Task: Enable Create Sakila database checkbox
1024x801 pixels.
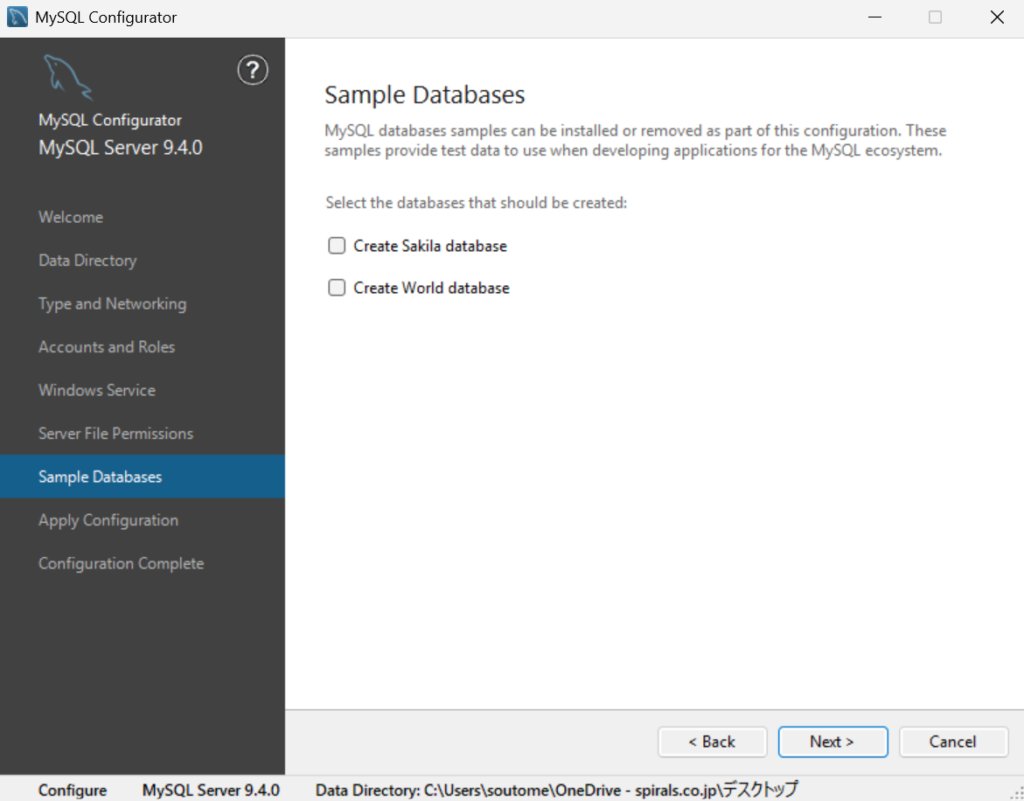Action: click(337, 246)
